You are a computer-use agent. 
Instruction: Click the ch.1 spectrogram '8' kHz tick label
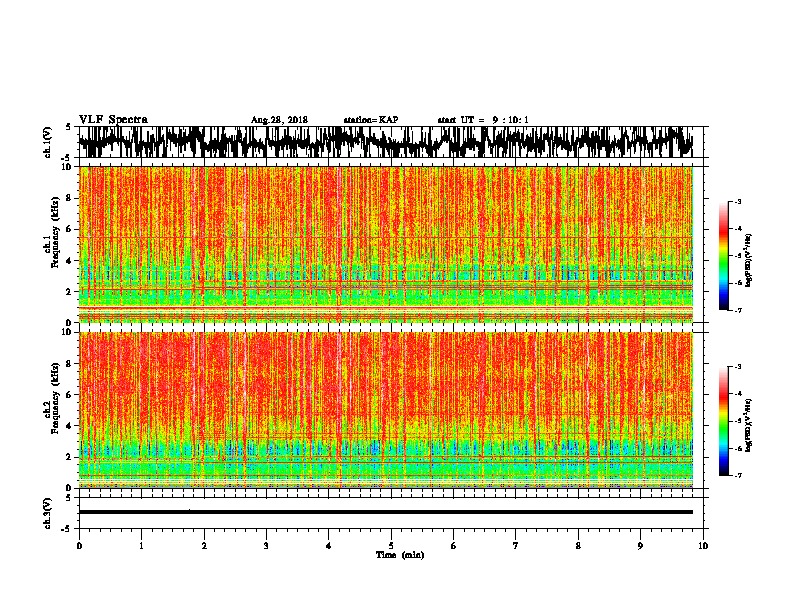[x=69, y=198]
